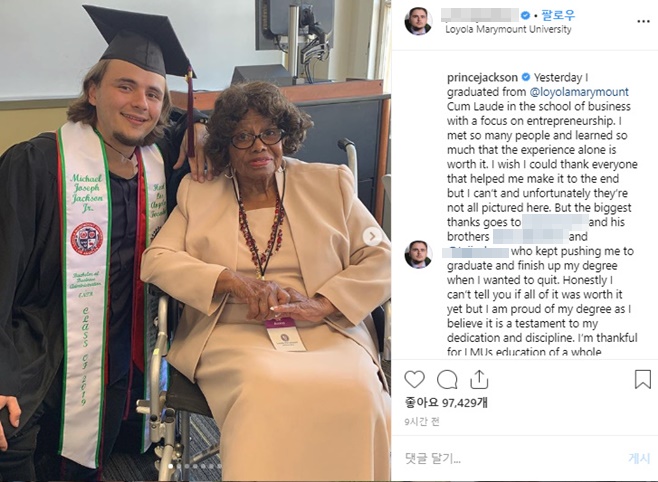This screenshot has height=482, width=658.
Task: Save the post with the bookmark icon
Action: point(643,379)
